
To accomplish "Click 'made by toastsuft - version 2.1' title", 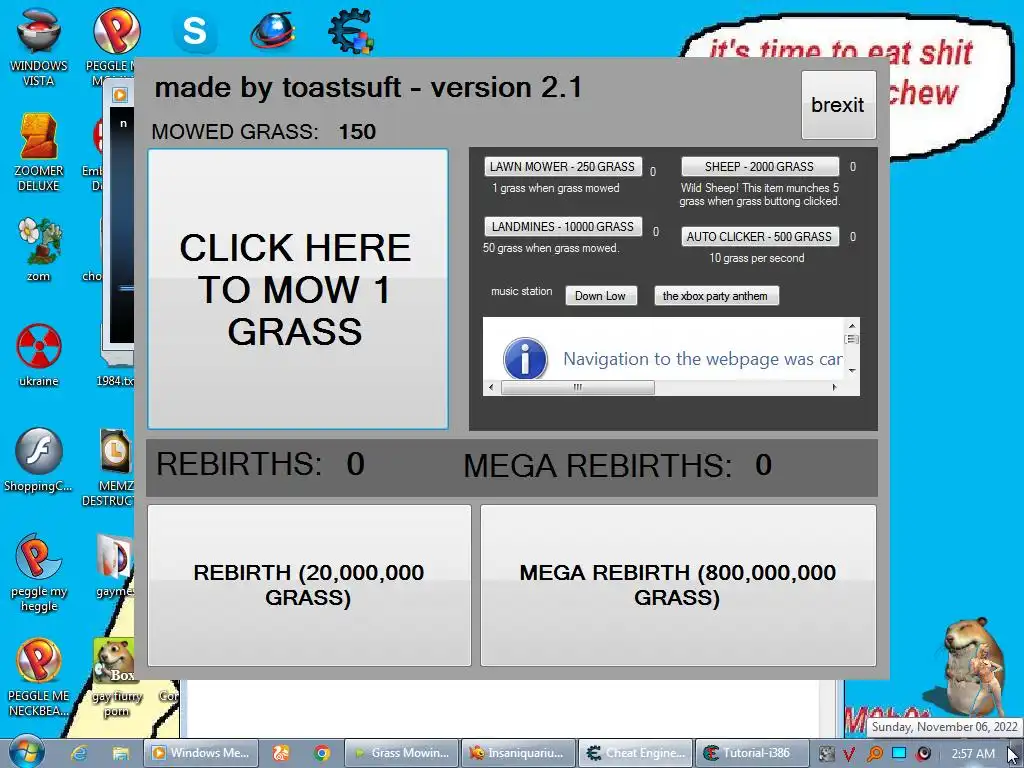I will click(368, 88).
